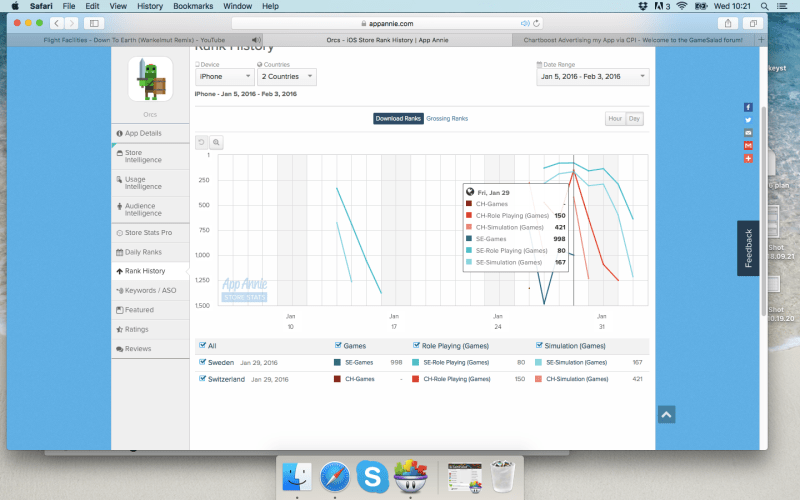Open Skype from the Dock

pos(372,477)
